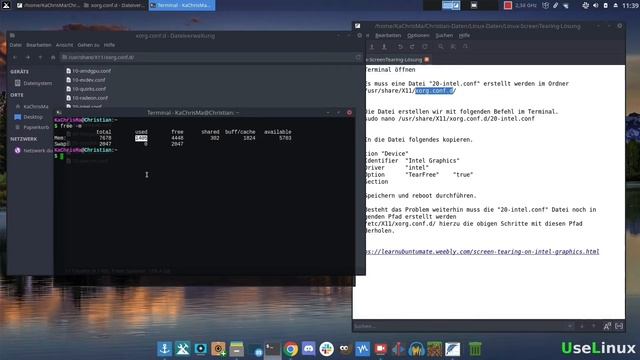Click the Suchen field at editor bottom
The width and height of the screenshot is (640, 360).
(x=463, y=326)
